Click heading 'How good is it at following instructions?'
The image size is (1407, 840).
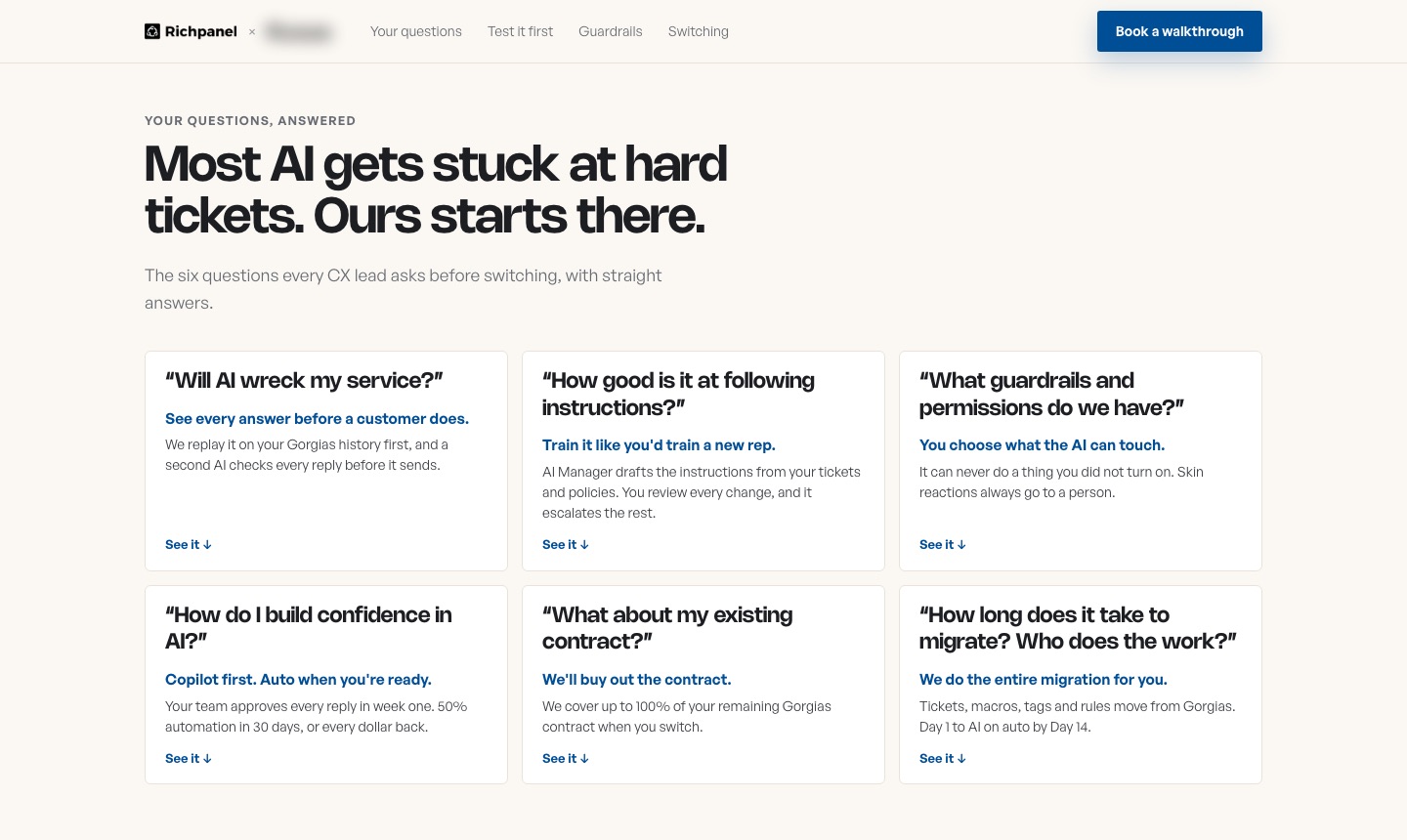click(678, 394)
